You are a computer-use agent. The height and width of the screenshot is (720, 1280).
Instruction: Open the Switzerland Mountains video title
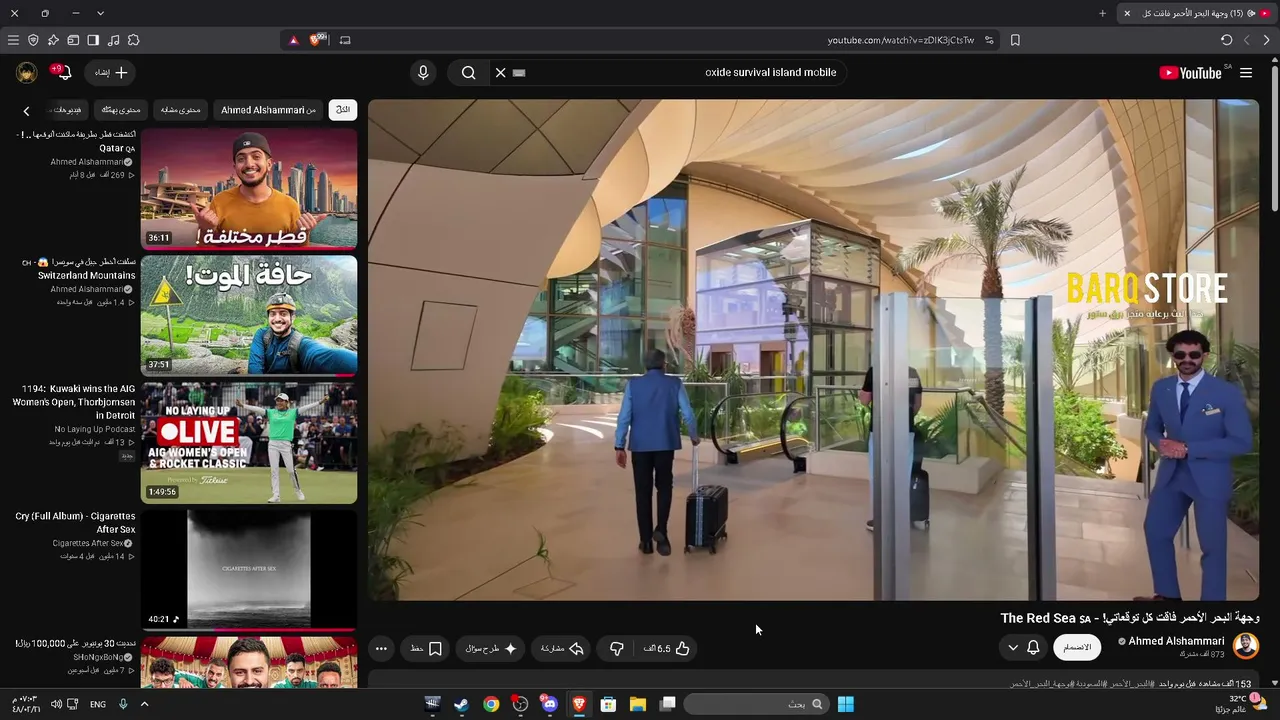(x=80, y=269)
